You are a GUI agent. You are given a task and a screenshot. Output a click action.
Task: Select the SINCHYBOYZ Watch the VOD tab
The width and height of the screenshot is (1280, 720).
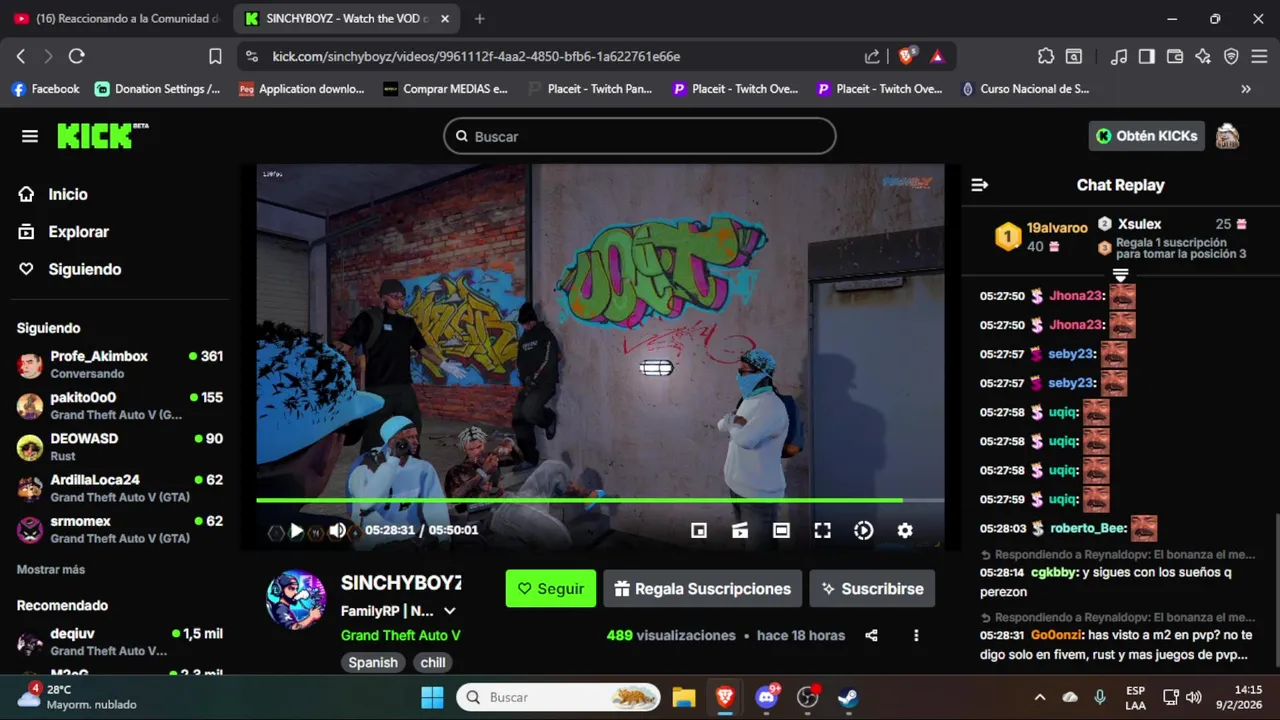point(347,19)
